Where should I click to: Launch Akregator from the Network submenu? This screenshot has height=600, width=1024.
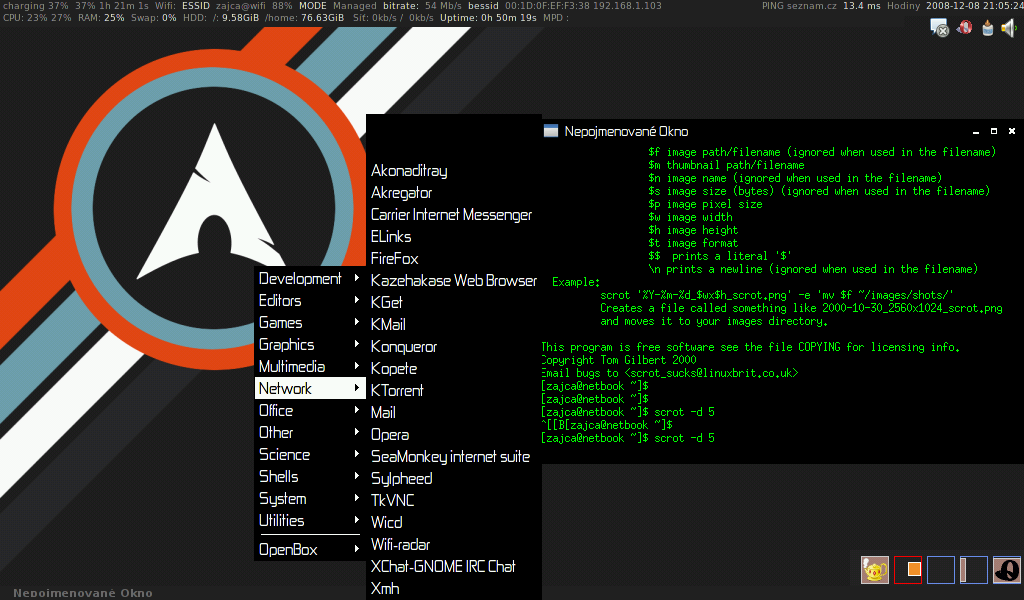[x=454, y=193]
